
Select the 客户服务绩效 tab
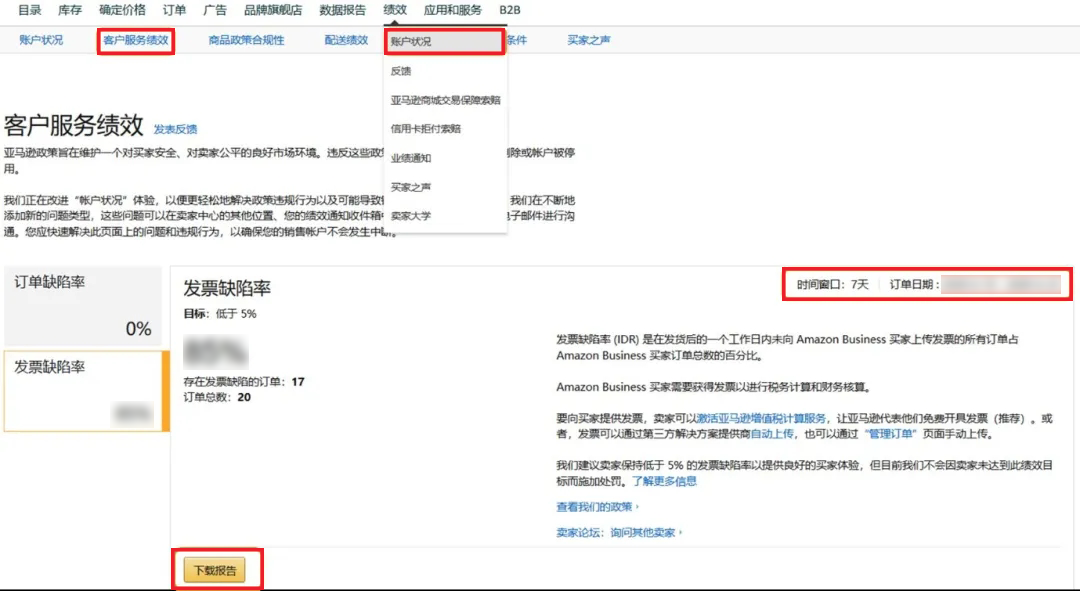coord(132,40)
